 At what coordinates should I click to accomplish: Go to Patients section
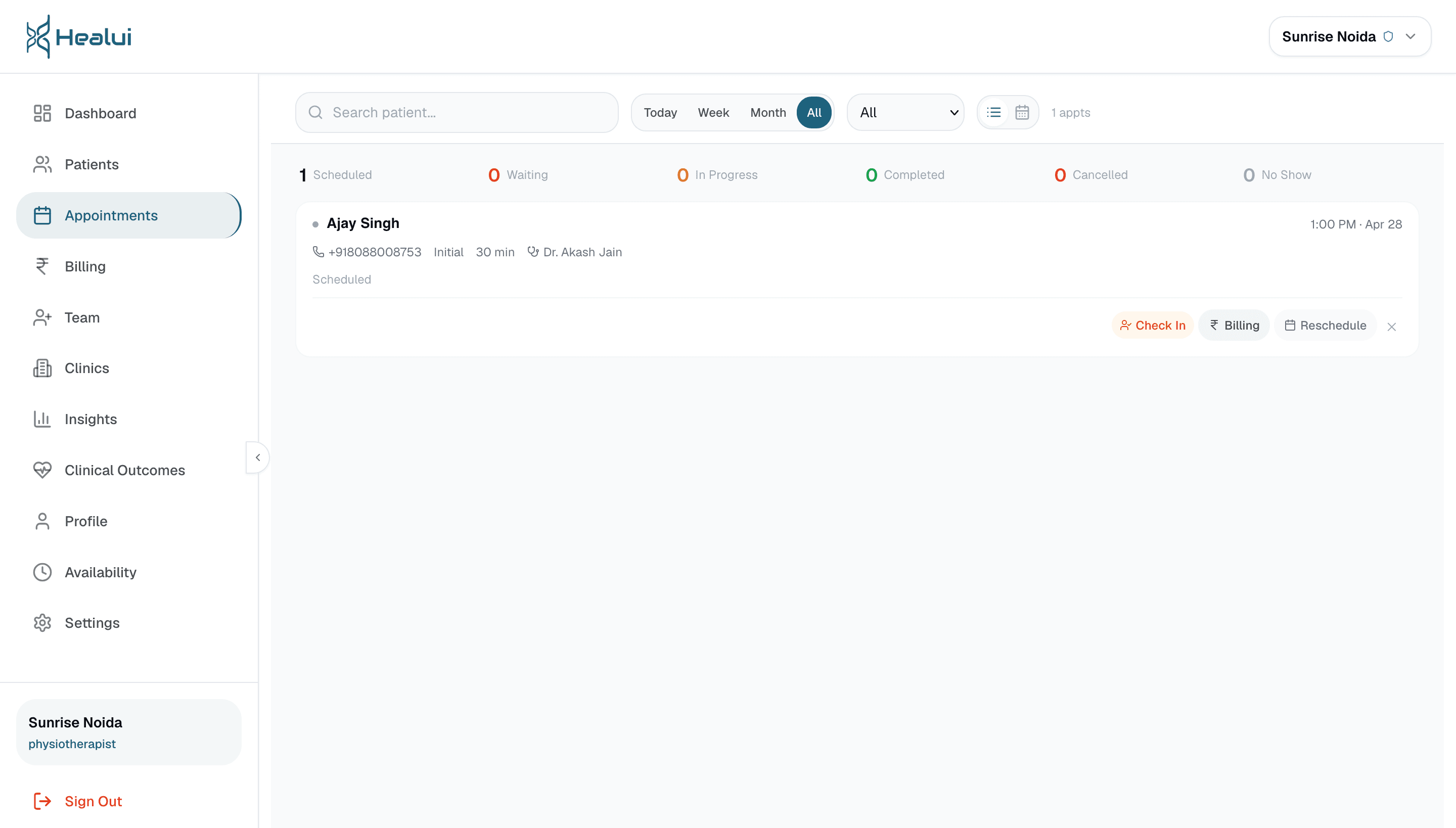128,164
